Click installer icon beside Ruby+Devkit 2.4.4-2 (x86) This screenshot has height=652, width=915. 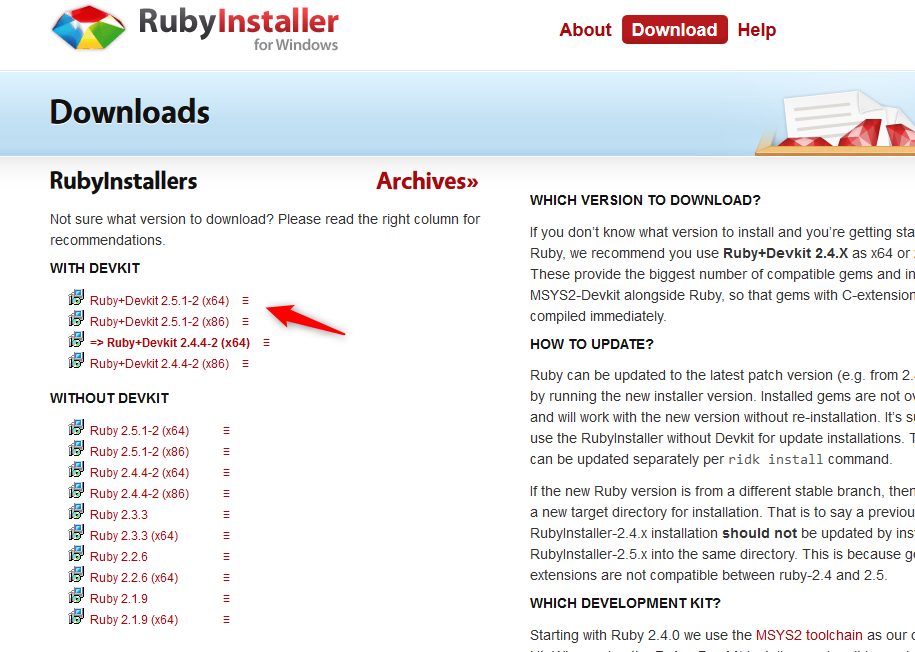pyautogui.click(x=76, y=361)
